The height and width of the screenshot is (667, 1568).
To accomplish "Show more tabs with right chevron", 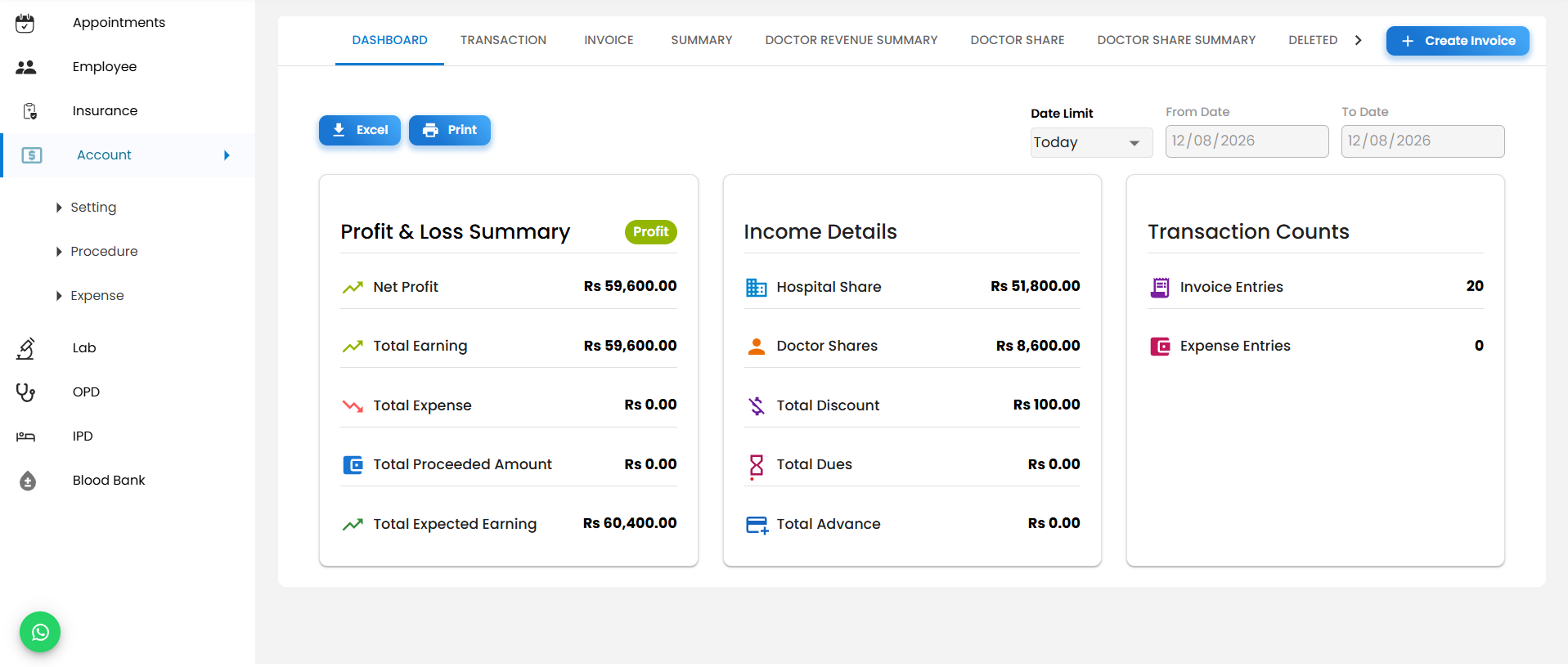I will 1359,40.
